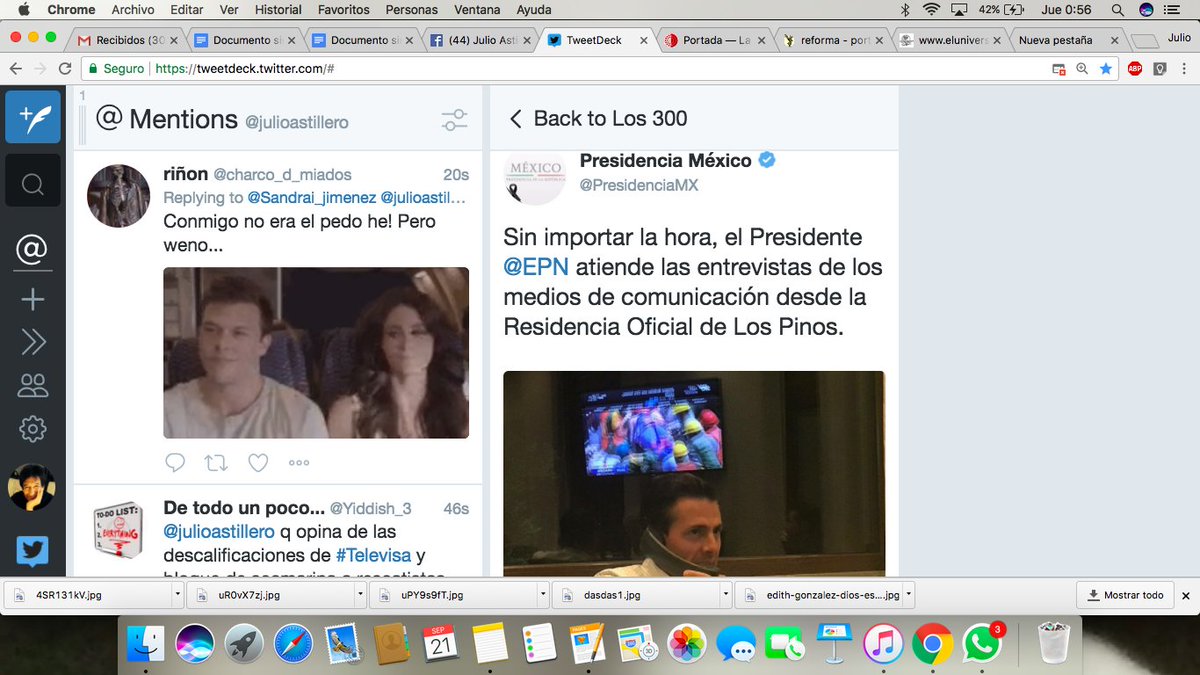1200x675 pixels.
Task: Bookmark the page with the star icon
Action: (x=1105, y=69)
